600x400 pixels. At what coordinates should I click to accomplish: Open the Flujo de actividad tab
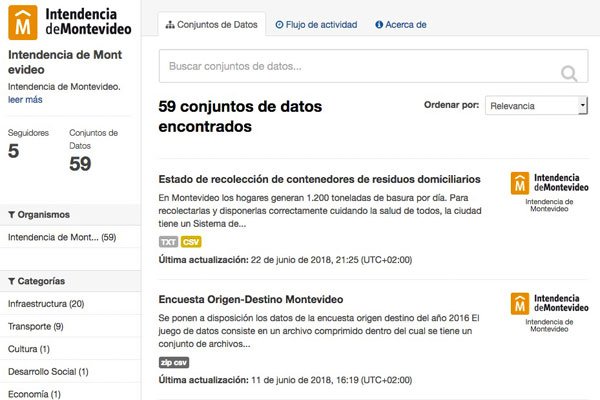point(316,23)
